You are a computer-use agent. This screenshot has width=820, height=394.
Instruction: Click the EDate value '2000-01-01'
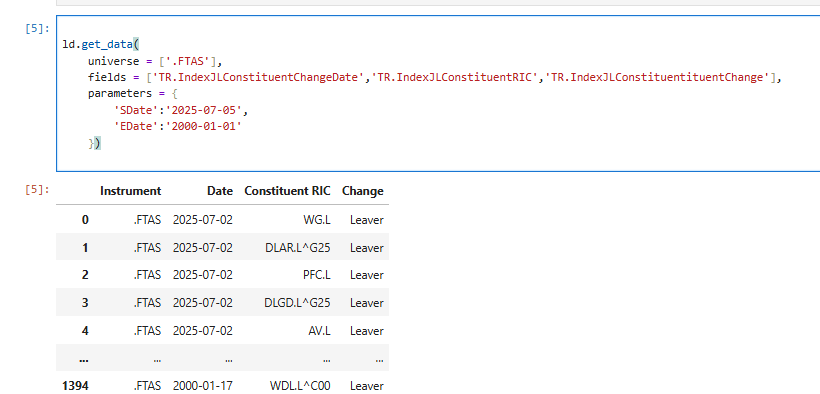[x=204, y=127]
